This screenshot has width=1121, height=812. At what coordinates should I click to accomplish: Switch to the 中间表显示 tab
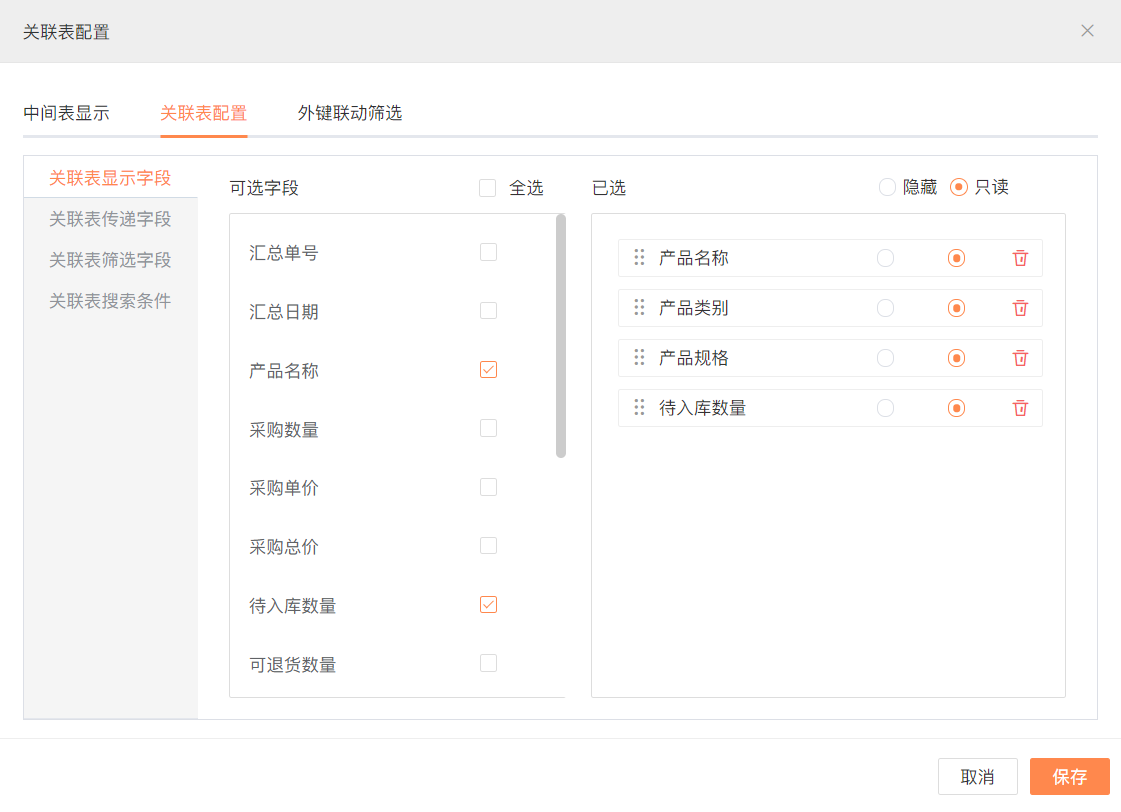click(66, 113)
